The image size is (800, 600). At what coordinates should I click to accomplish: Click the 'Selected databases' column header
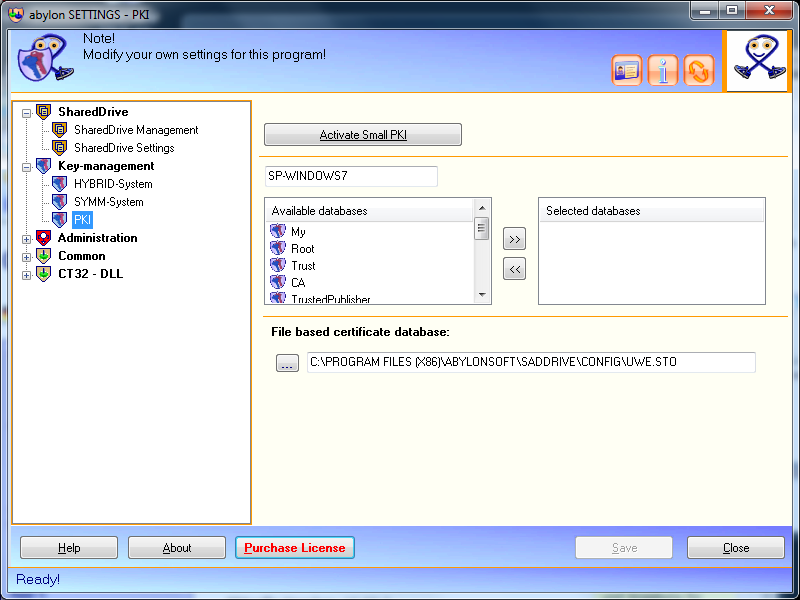click(652, 211)
